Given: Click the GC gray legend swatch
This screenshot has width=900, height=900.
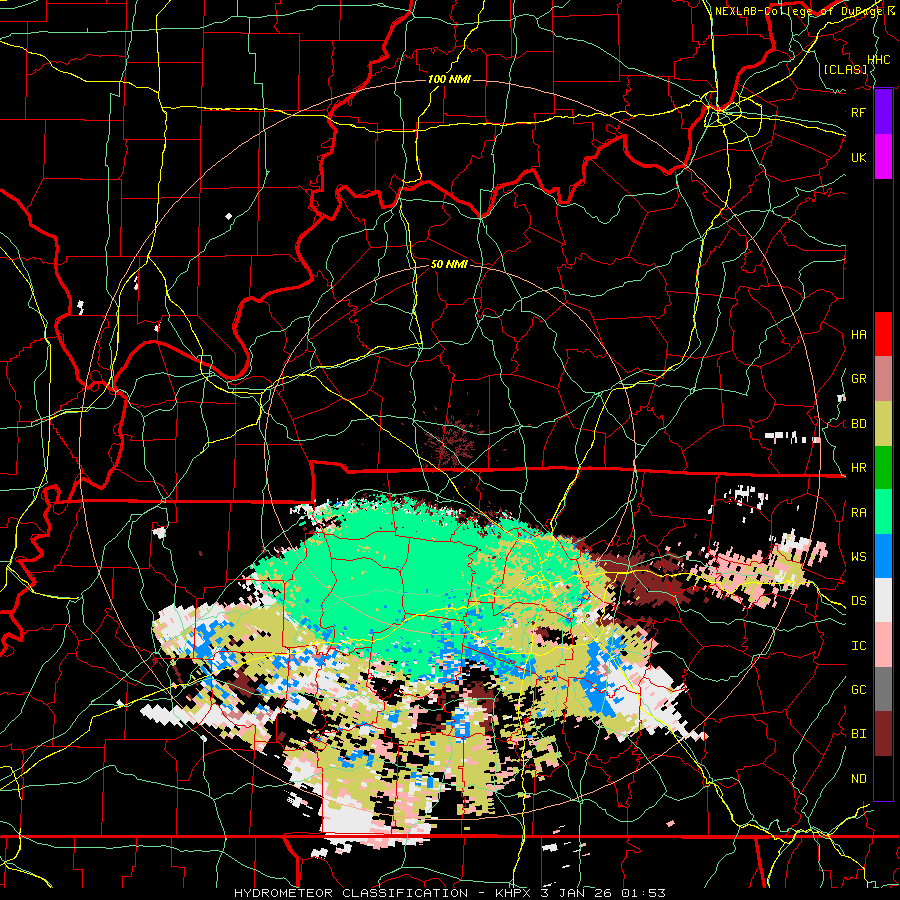Looking at the screenshot, I should click(883, 689).
